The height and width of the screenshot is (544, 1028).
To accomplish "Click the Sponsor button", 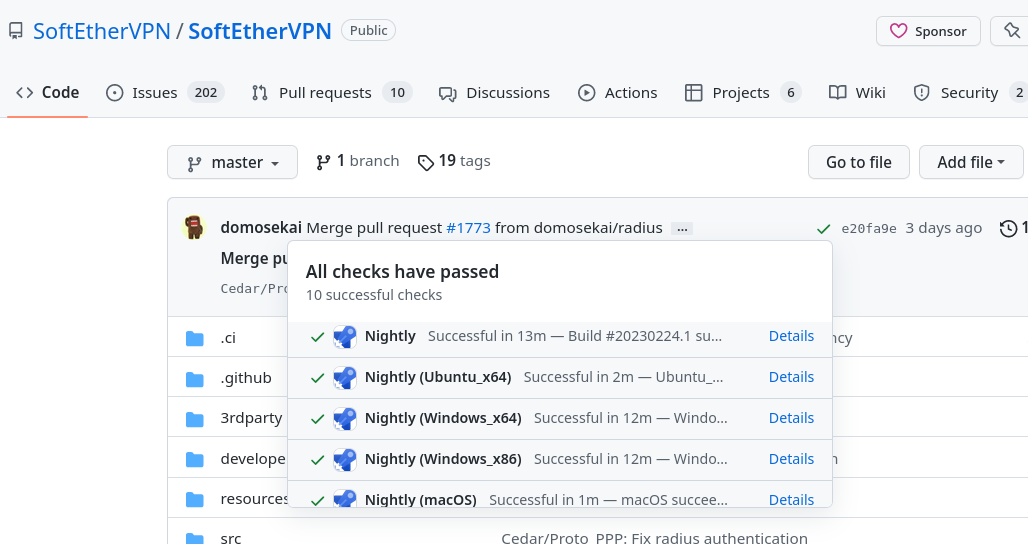I will 928,31.
